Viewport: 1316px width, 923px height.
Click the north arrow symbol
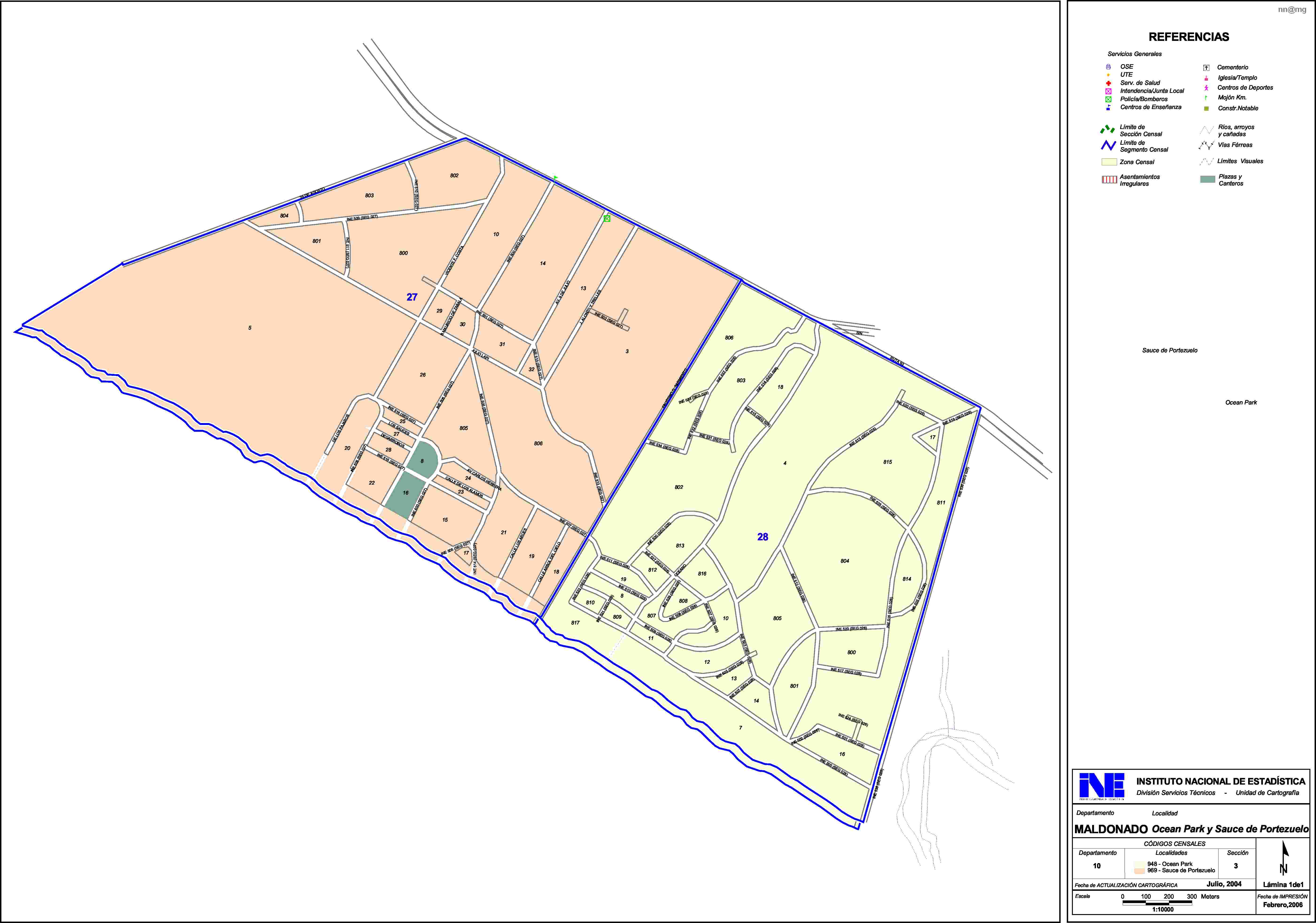[x=1283, y=858]
